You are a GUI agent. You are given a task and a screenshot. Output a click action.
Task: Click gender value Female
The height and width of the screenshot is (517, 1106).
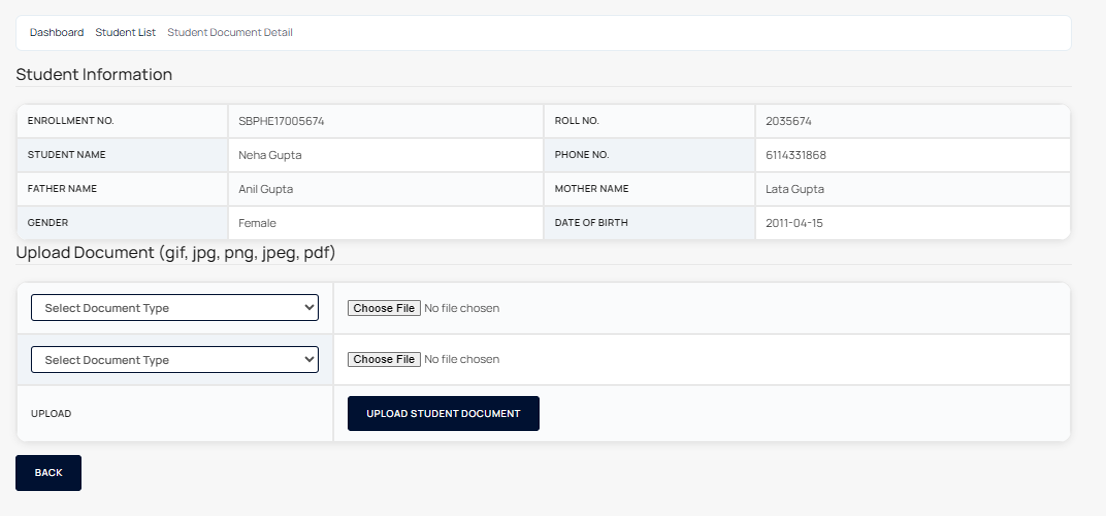[x=257, y=223]
